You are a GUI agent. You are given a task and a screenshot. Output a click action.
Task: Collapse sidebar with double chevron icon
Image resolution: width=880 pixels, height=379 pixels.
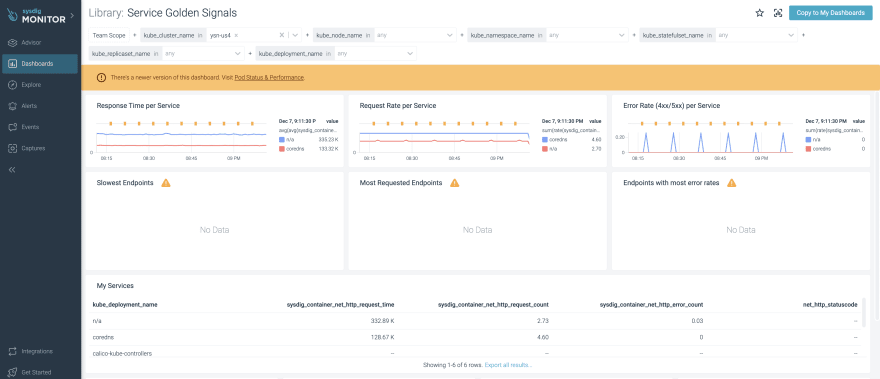[12, 170]
